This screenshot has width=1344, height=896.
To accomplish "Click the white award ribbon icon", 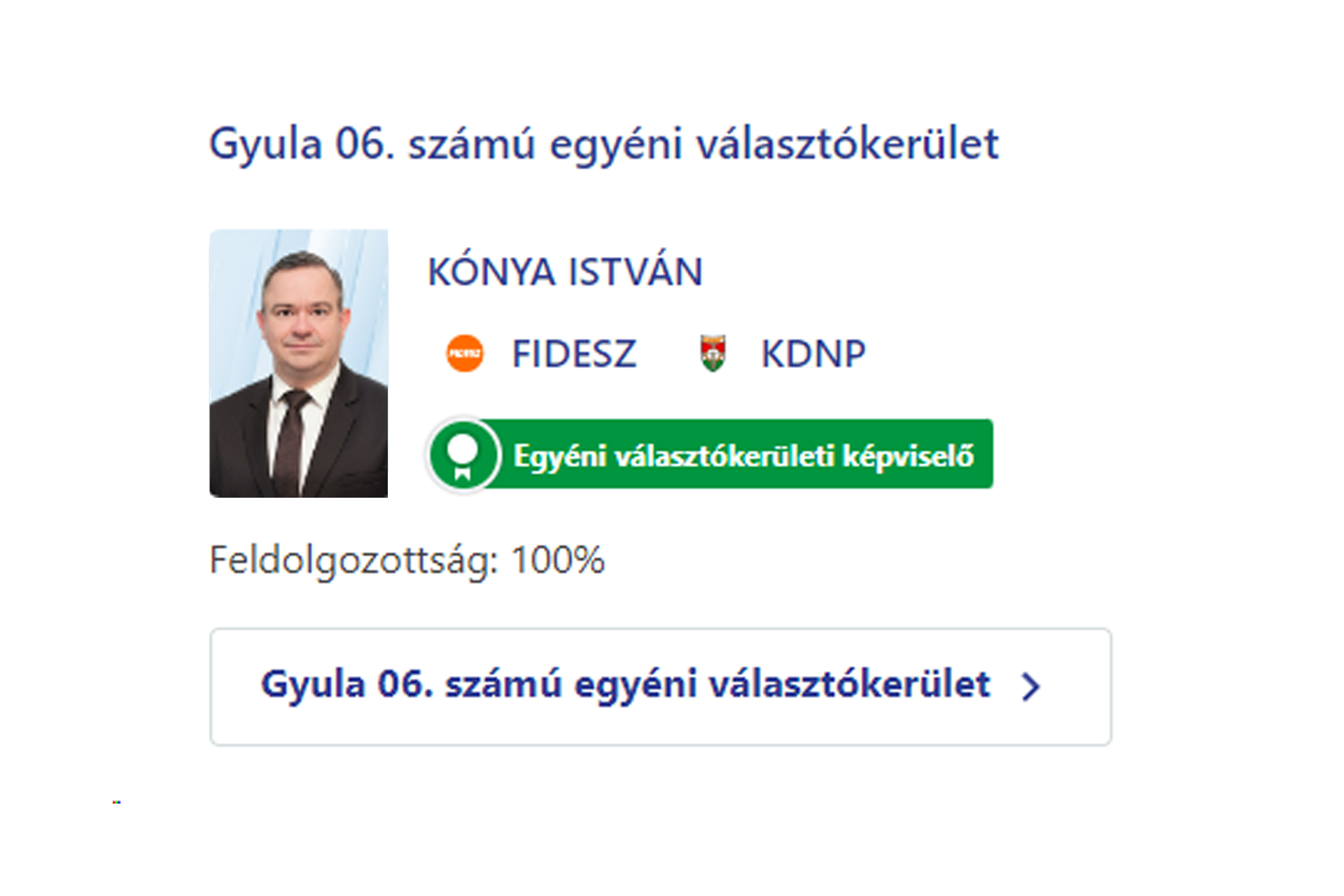I will [x=463, y=456].
